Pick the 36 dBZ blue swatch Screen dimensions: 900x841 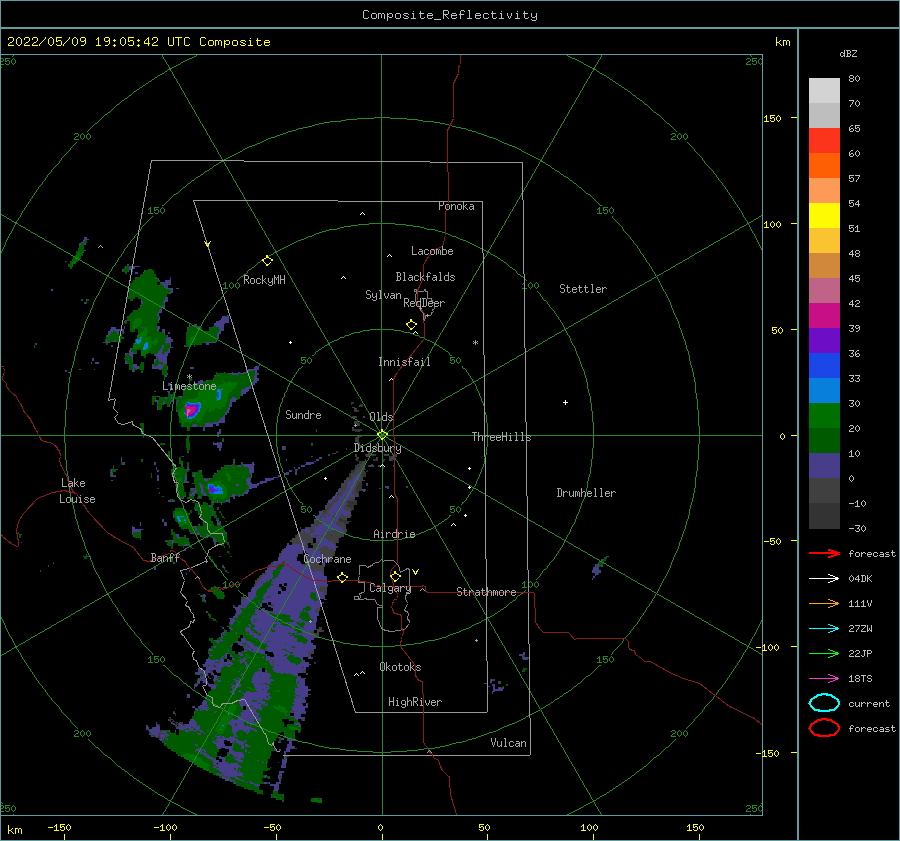(x=824, y=366)
